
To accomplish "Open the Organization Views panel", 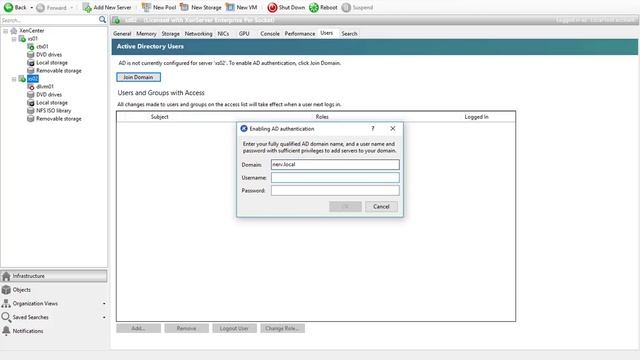I will pyautogui.click(x=54, y=304).
